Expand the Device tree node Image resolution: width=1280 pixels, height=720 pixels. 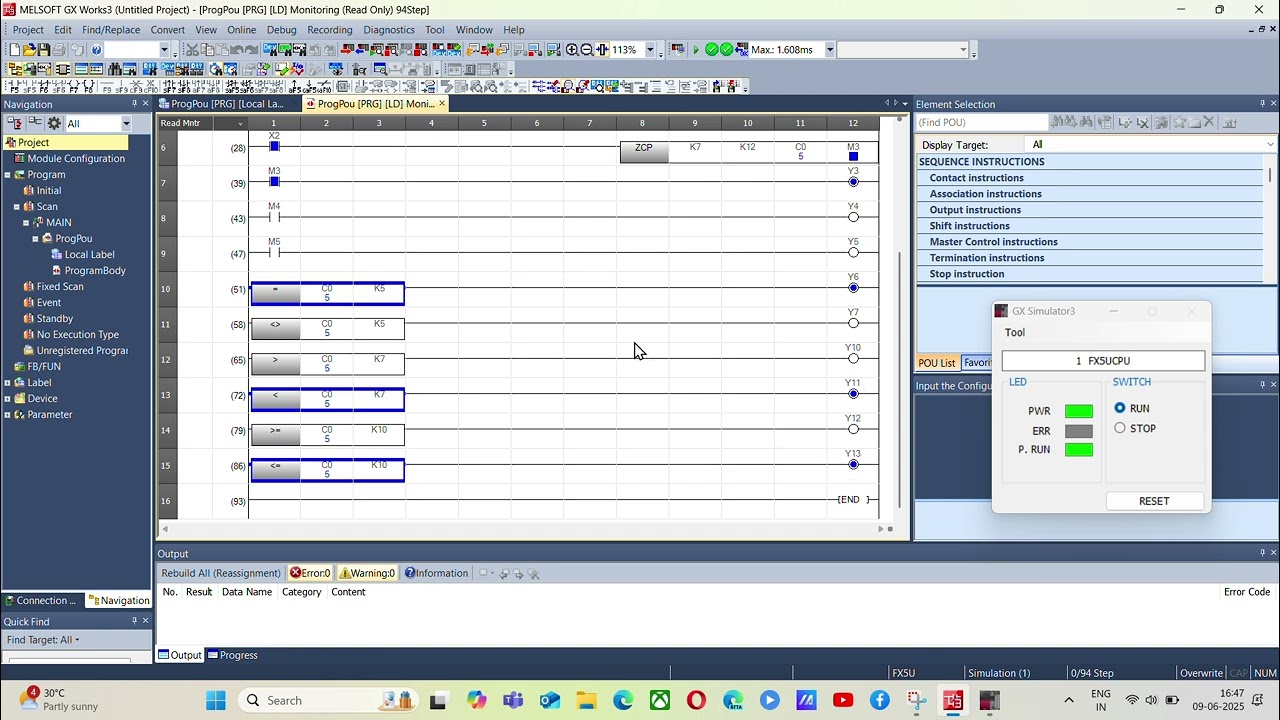(x=8, y=399)
